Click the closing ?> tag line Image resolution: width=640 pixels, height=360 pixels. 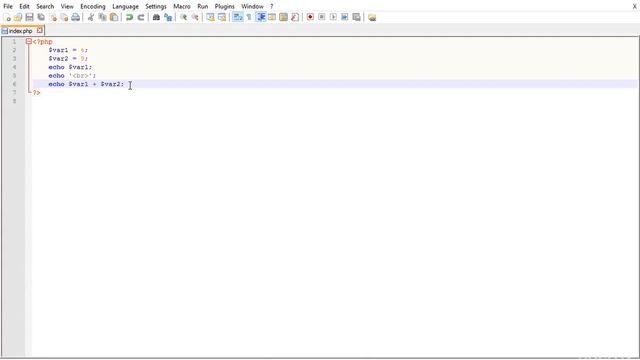point(36,93)
